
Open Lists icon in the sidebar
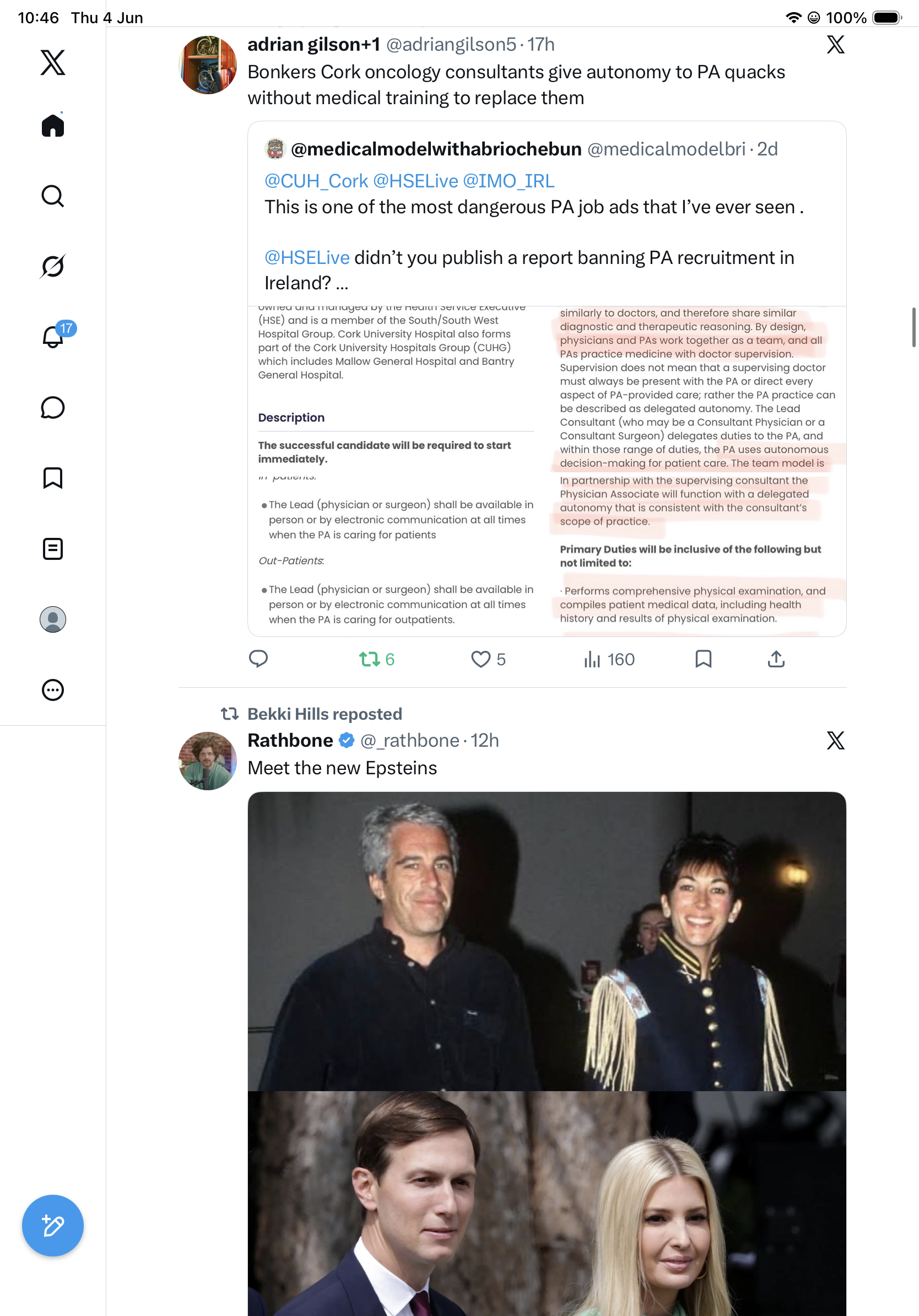point(53,548)
